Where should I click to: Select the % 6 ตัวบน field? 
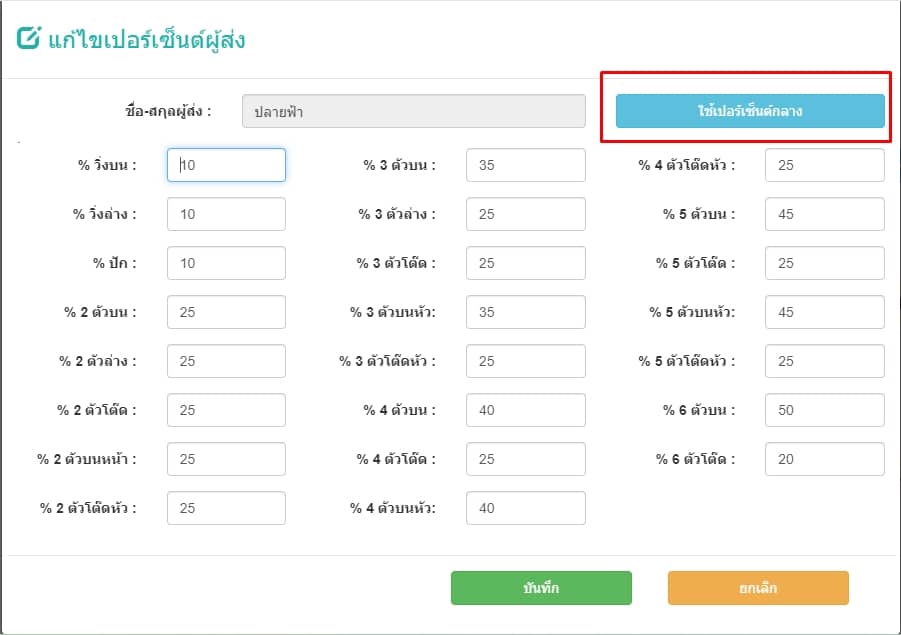tap(825, 410)
